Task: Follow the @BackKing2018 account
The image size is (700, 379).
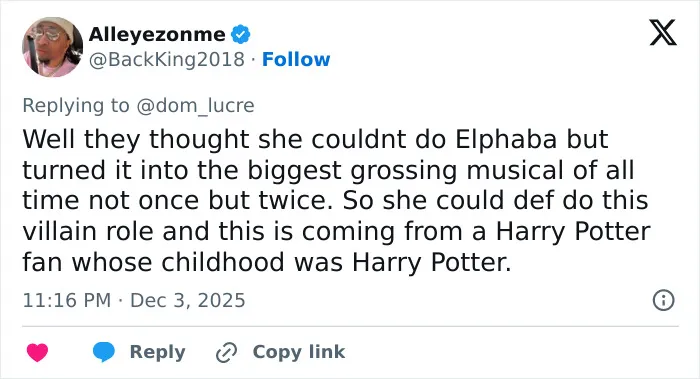Action: [x=296, y=59]
